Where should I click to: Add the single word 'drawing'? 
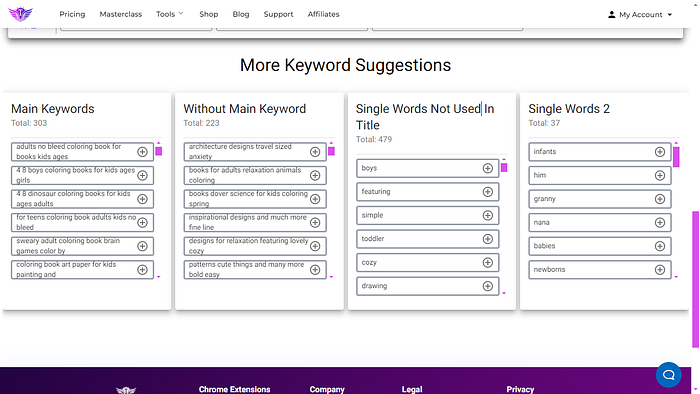point(488,286)
